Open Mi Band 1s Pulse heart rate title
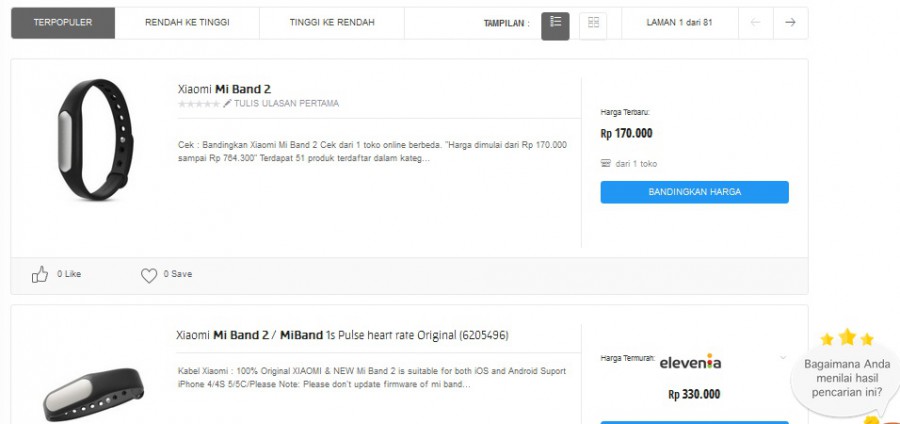This screenshot has height=424, width=900. pos(342,335)
